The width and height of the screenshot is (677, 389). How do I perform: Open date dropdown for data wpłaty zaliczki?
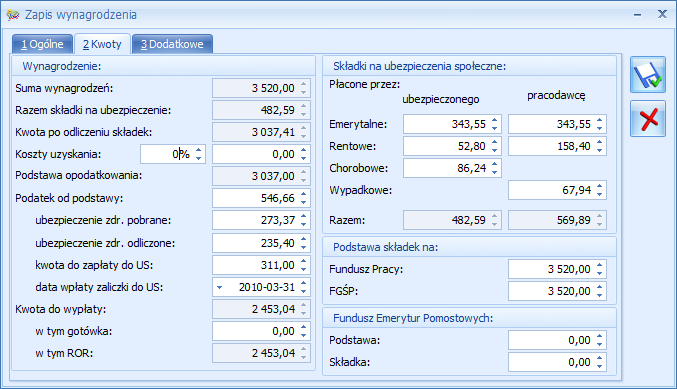coord(219,287)
